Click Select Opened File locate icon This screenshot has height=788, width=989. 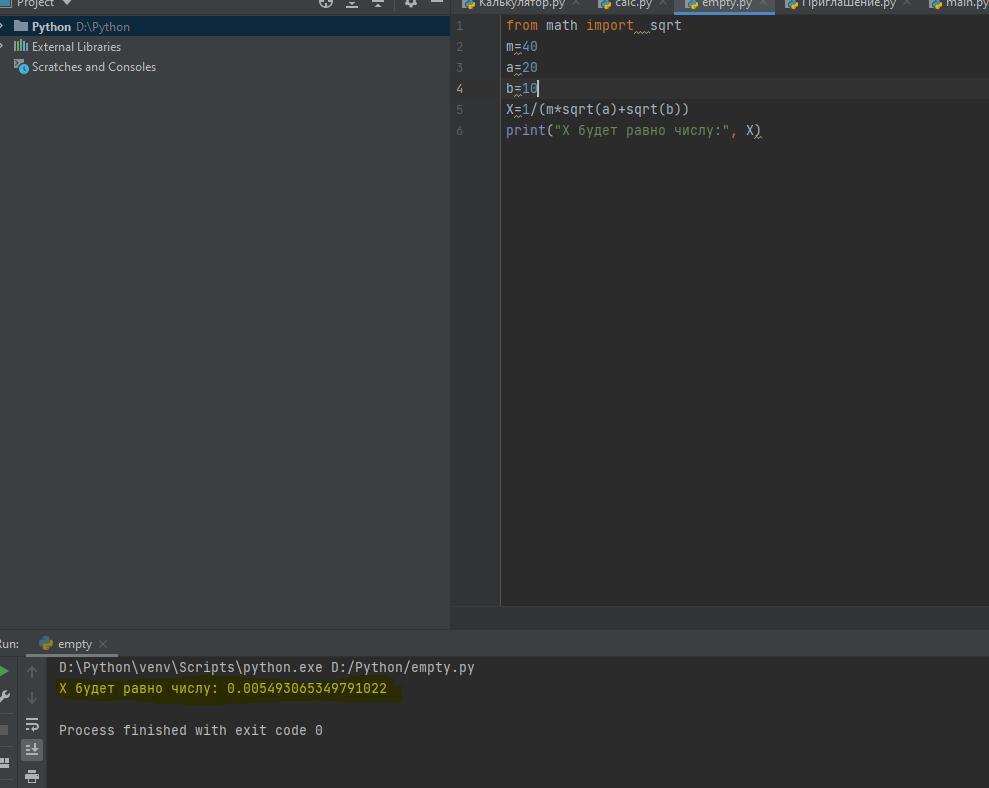tap(326, 3)
